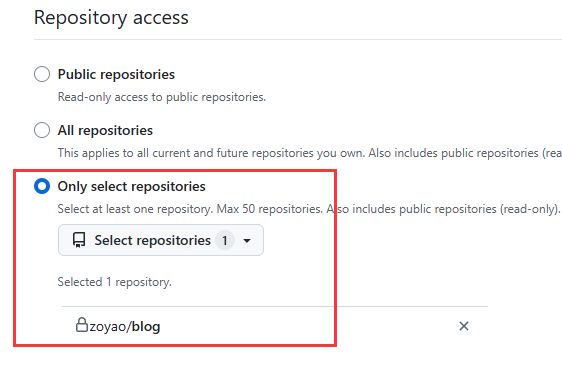Screen dimensions: 562x365
Task: Click the Public repositories label text
Action: pyautogui.click(x=116, y=75)
